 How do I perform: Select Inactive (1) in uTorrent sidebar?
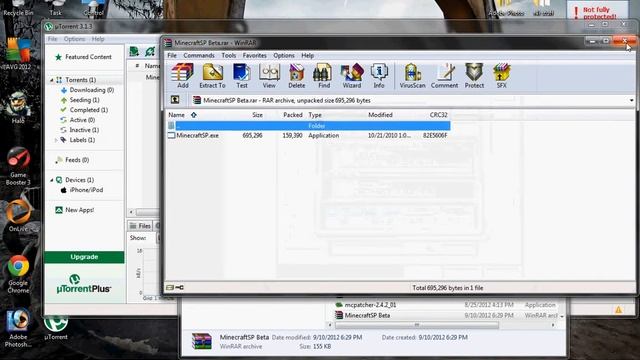(x=80, y=130)
